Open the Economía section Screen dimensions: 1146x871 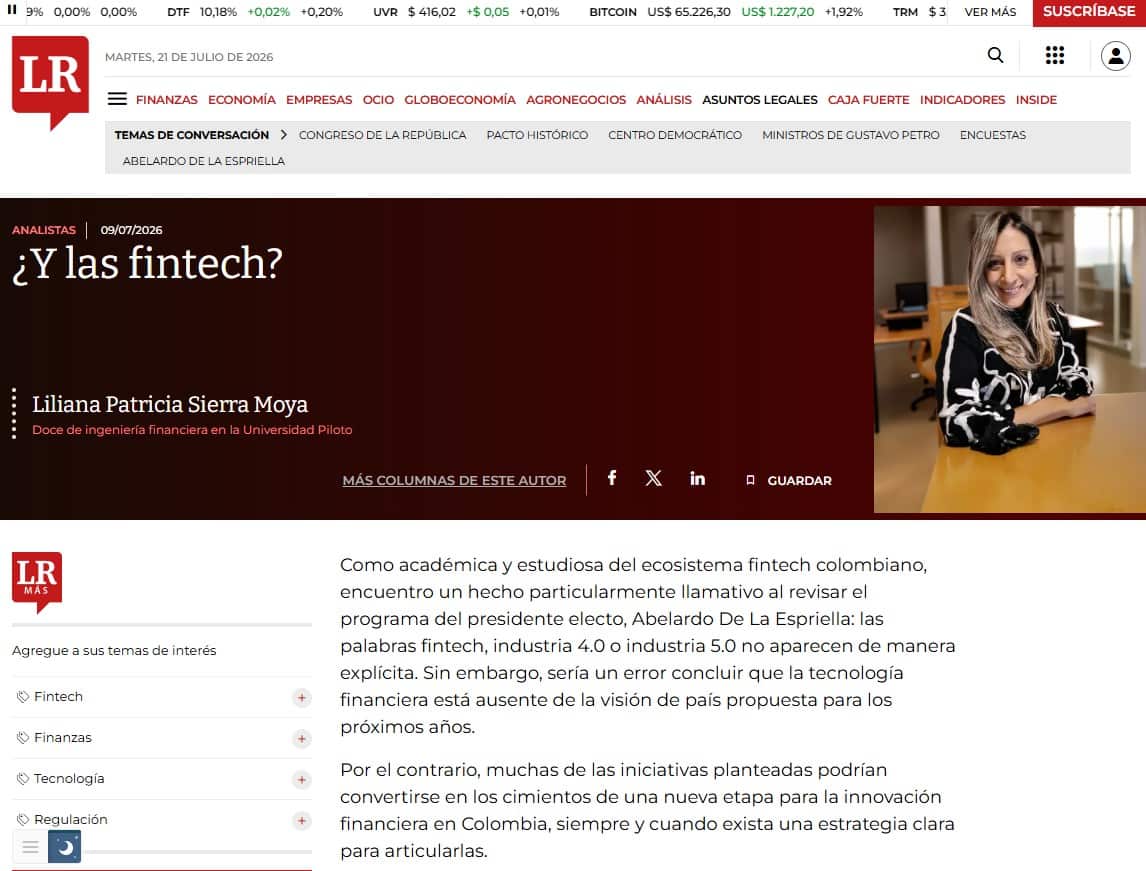click(x=242, y=99)
